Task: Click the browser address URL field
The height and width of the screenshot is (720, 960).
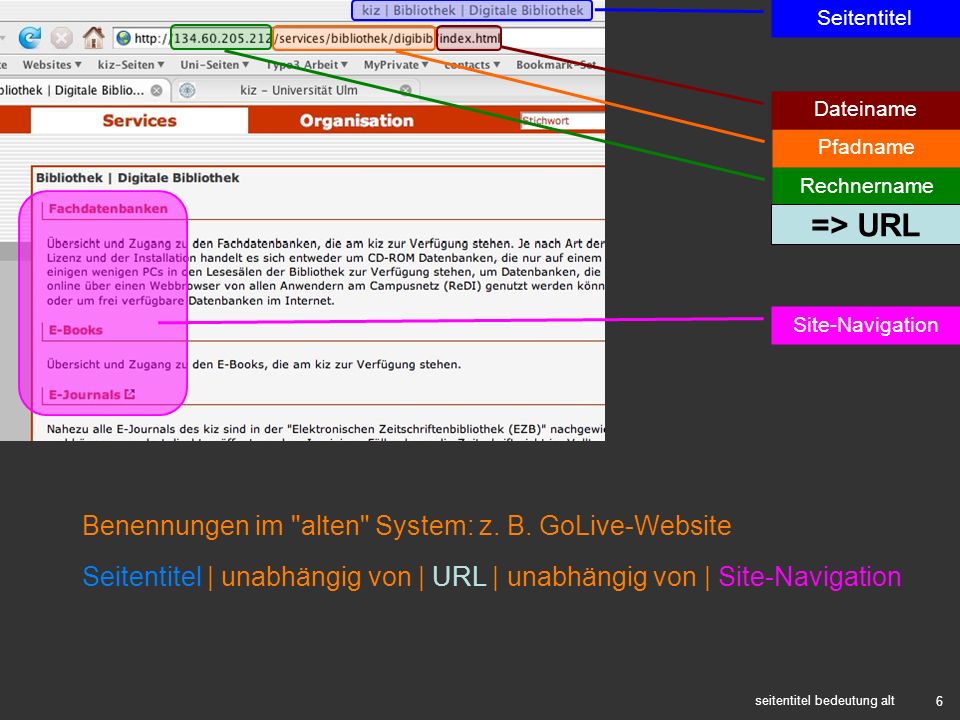Action: [x=359, y=38]
